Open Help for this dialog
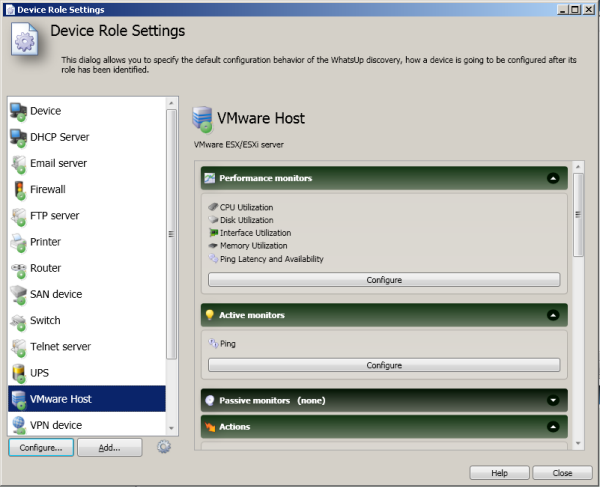This screenshot has width=600, height=487. pos(499,472)
